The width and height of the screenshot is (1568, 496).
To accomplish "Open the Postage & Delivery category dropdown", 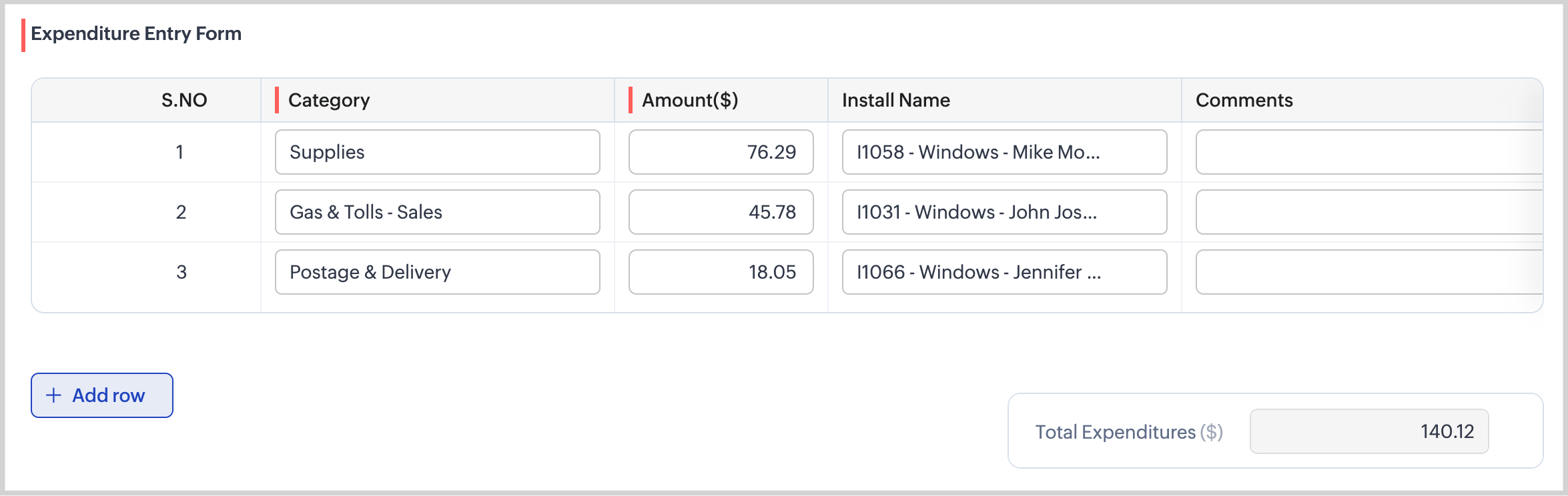I will 437,272.
